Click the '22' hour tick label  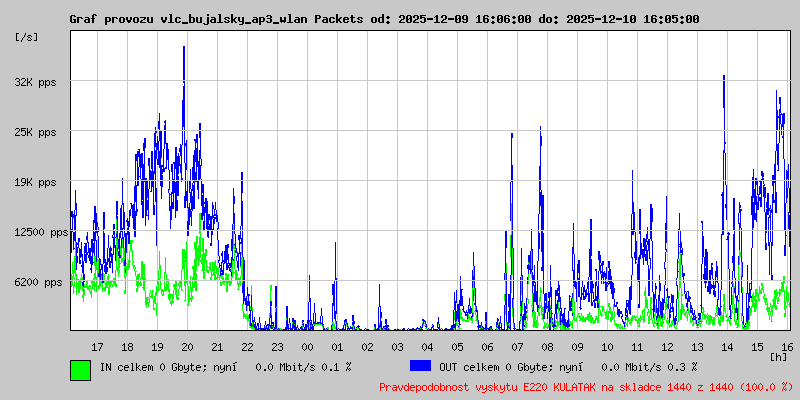click(247, 347)
